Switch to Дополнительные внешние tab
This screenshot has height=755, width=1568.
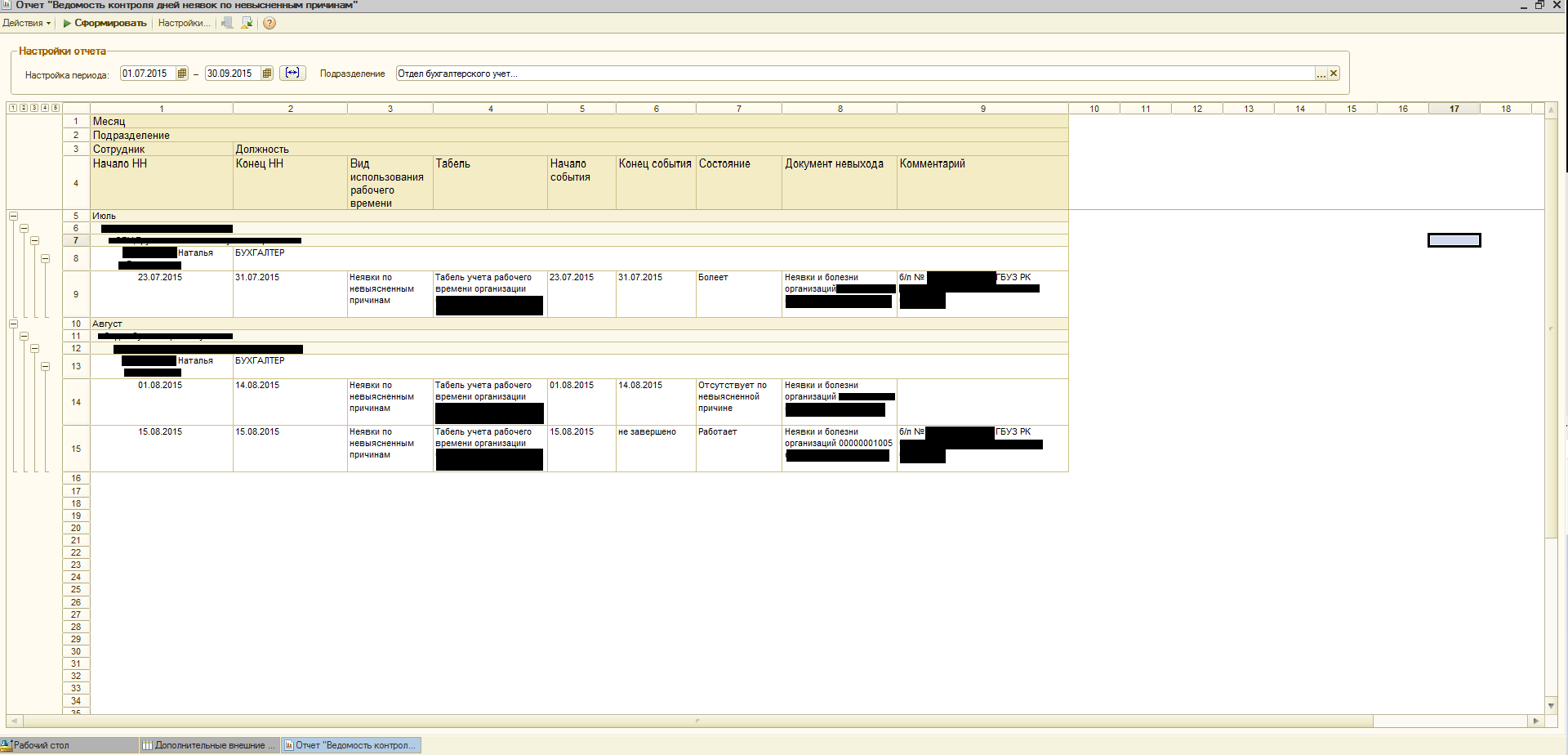pos(209,745)
